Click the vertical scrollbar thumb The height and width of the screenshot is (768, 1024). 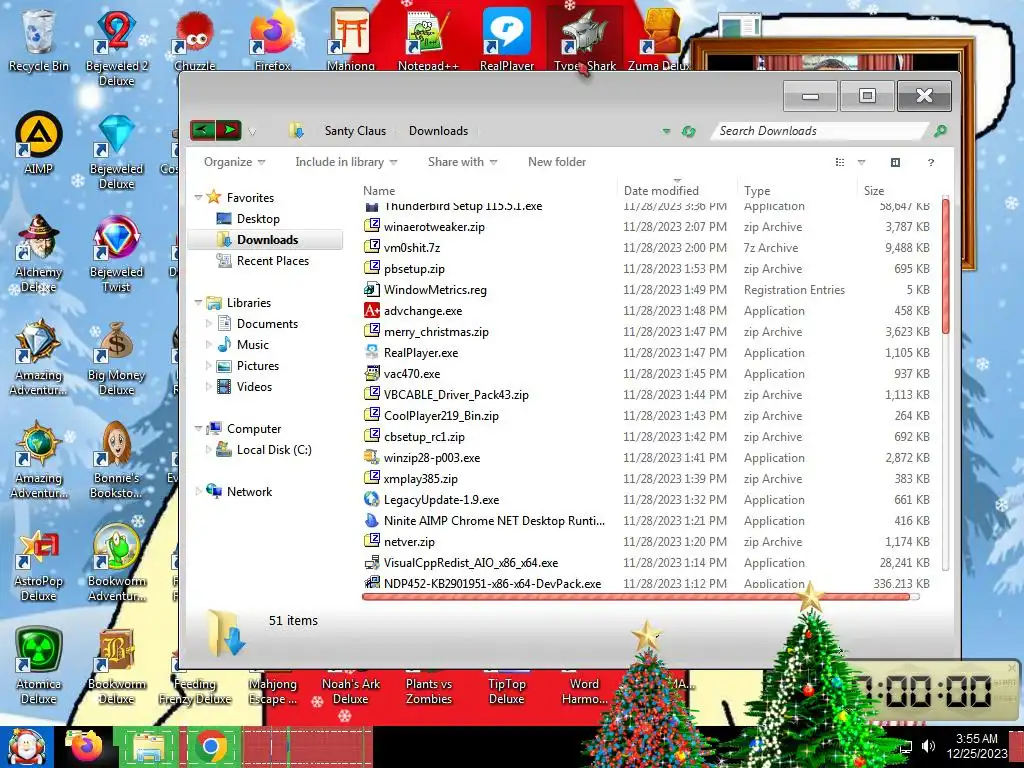pos(946,266)
